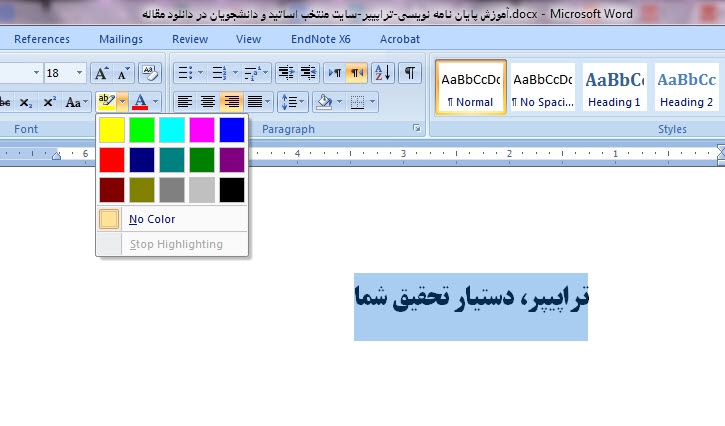Open the Paragraph dialog launcher
Viewport: 725px width, 426px height.
click(x=416, y=129)
